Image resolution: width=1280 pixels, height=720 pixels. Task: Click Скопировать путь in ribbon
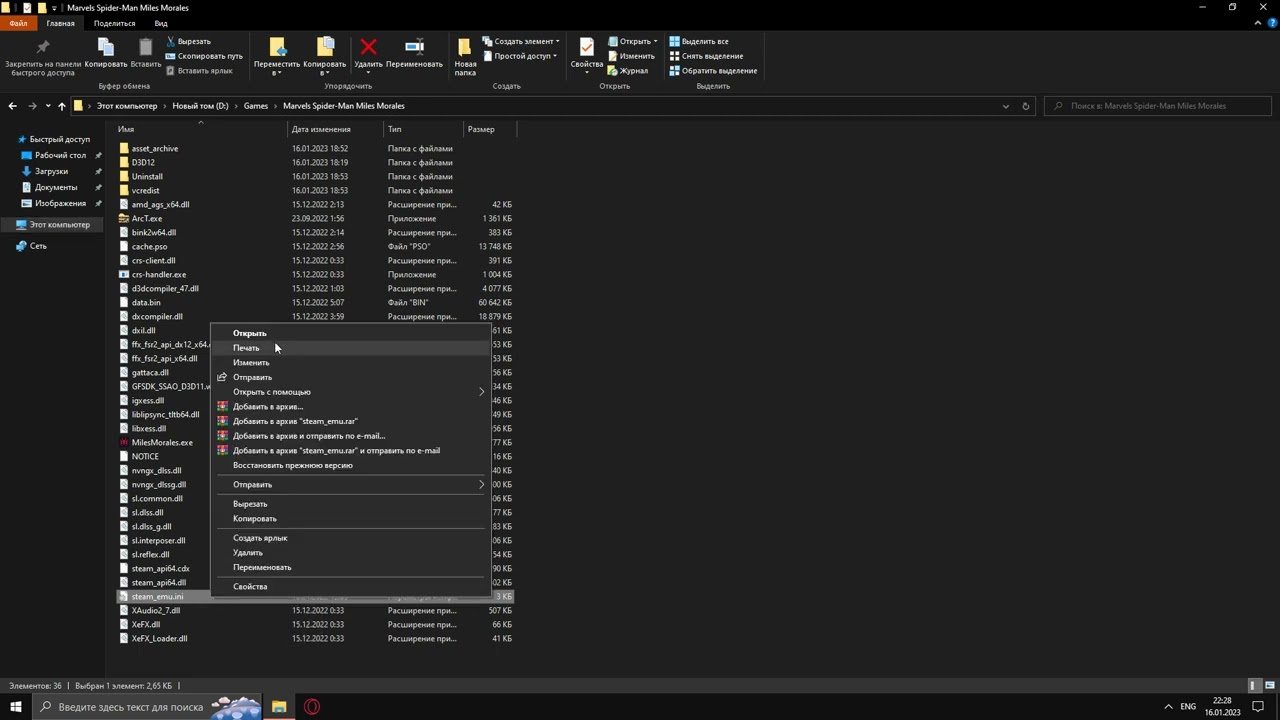[x=204, y=56]
